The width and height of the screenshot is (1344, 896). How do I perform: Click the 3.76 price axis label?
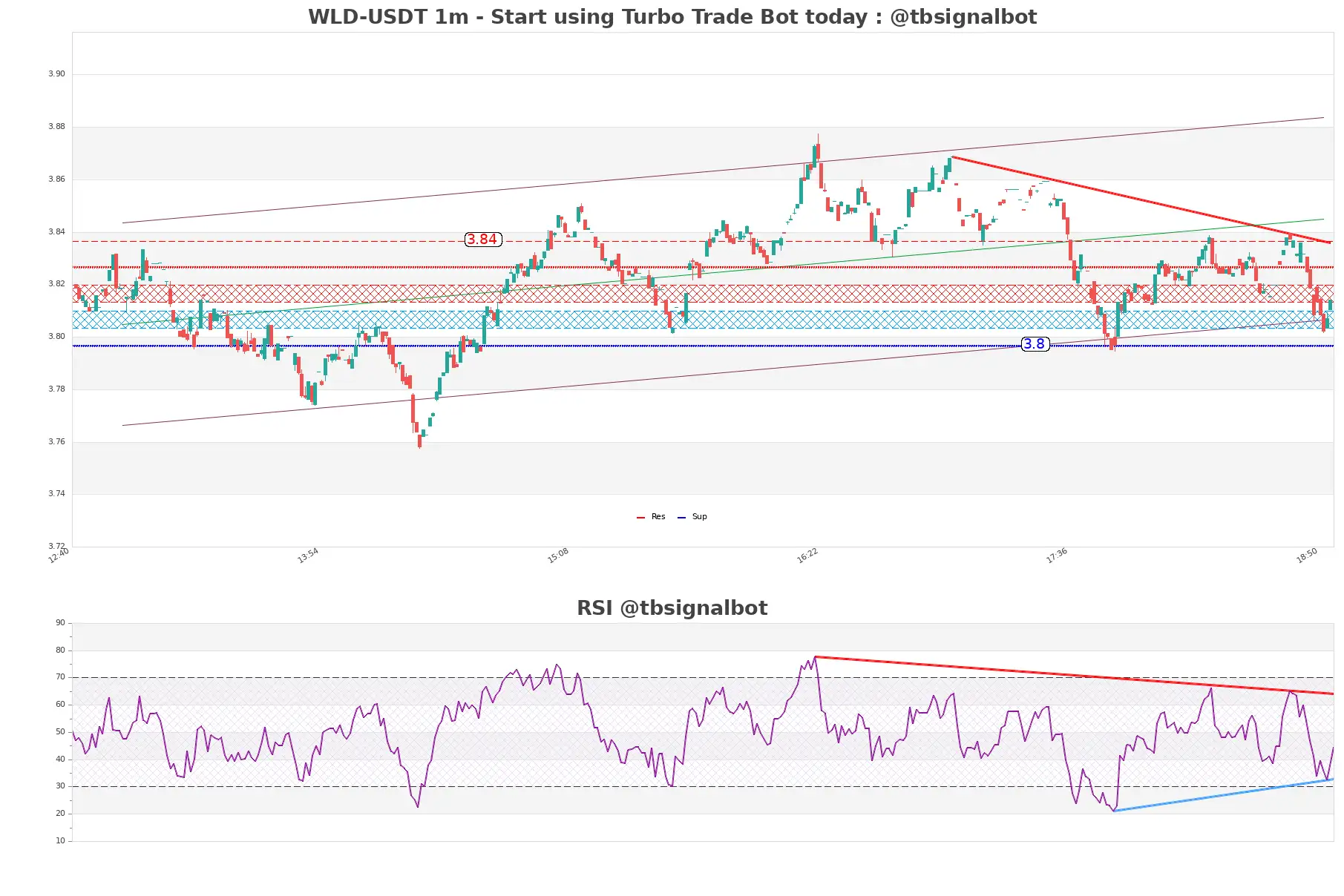(56, 442)
